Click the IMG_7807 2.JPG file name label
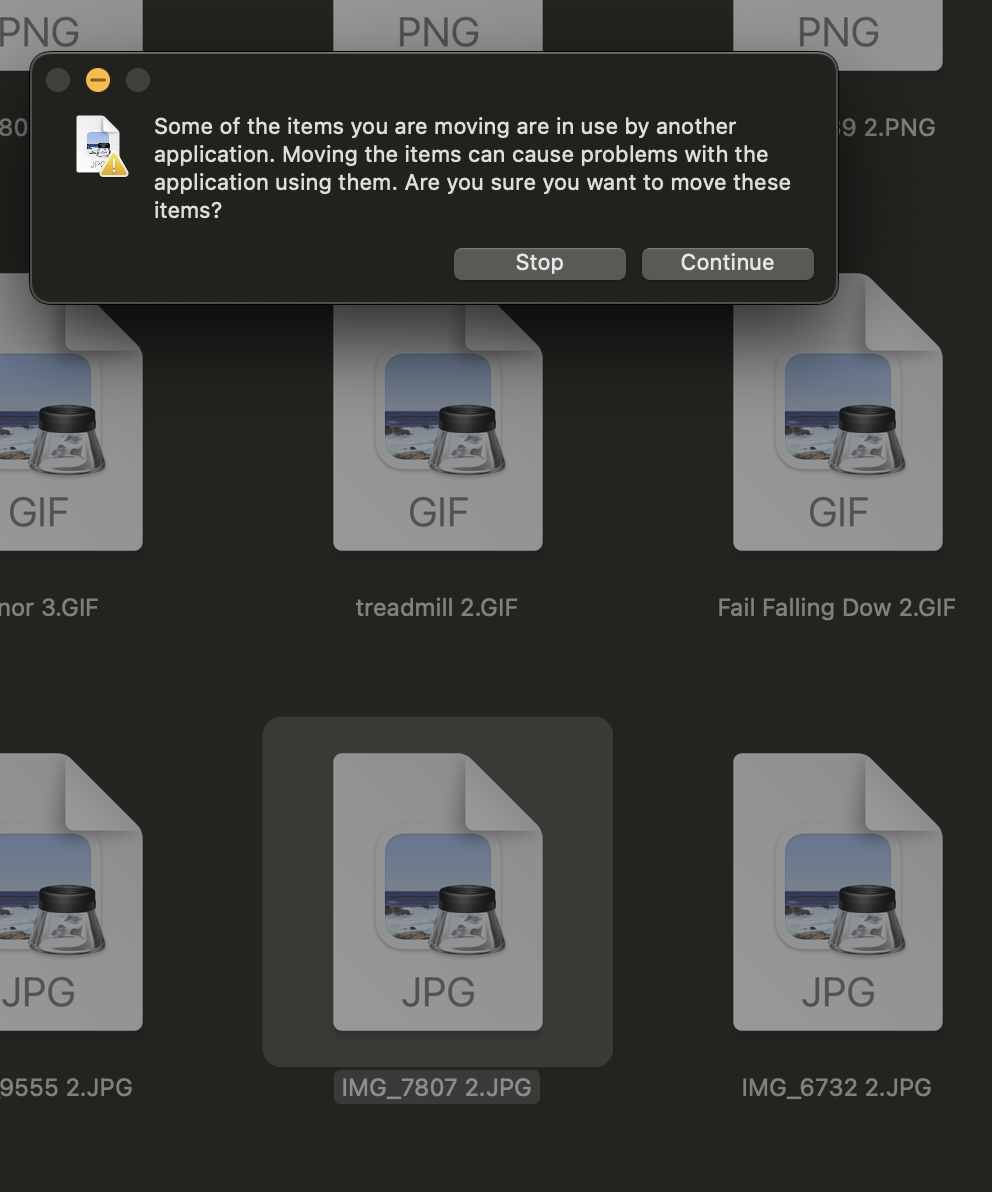992x1192 pixels. [x=437, y=1087]
